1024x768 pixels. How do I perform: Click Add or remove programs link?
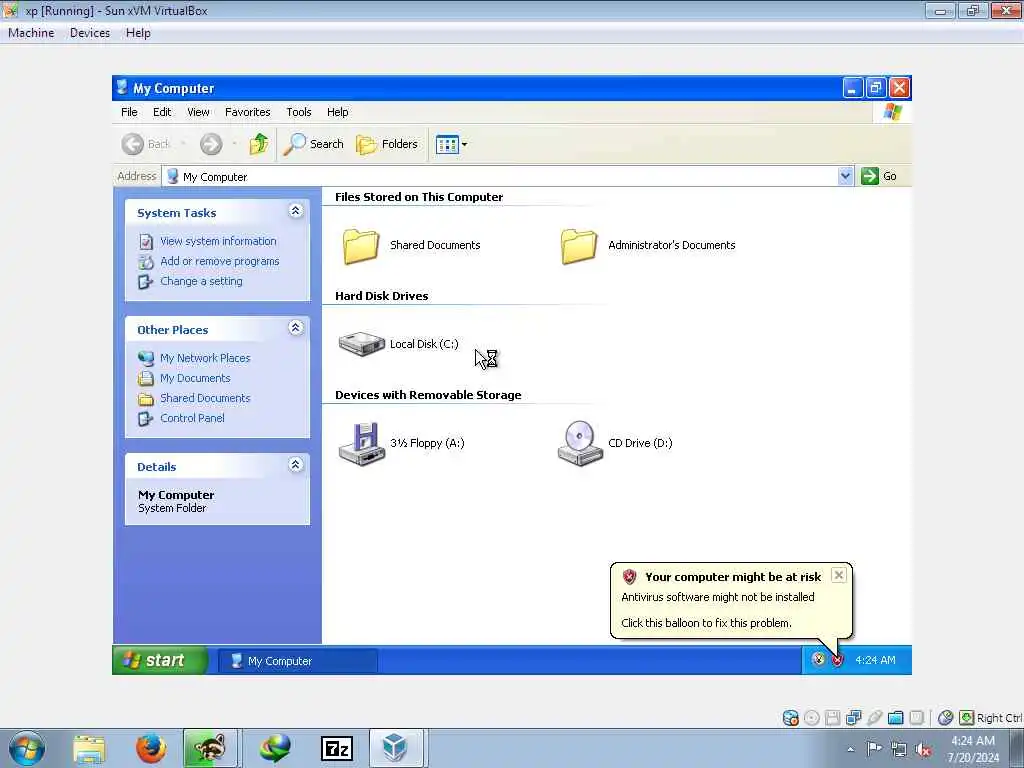[x=219, y=261]
